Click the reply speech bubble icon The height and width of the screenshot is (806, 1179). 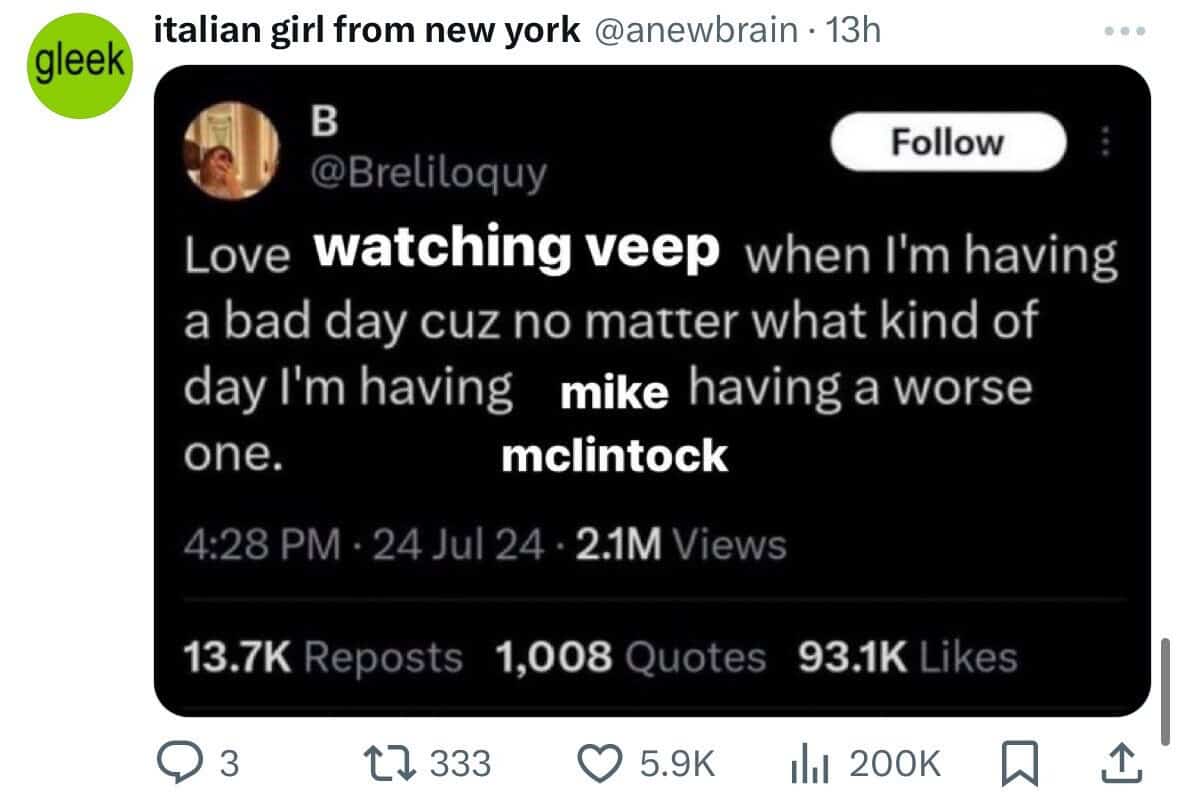pyautogui.click(x=180, y=762)
